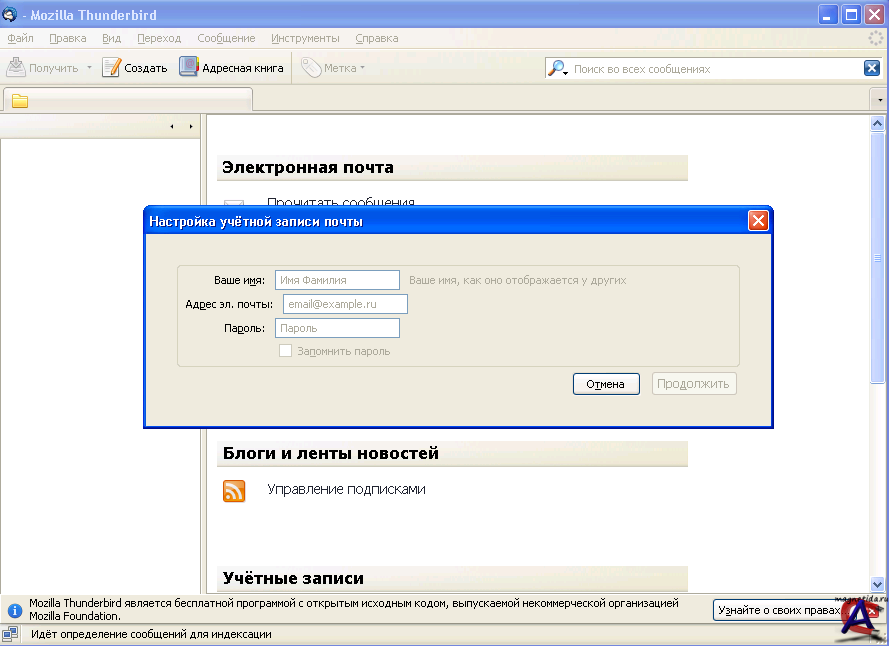Click the scrollbar down arrow in content pane
This screenshot has width=889, height=646.
point(878,584)
